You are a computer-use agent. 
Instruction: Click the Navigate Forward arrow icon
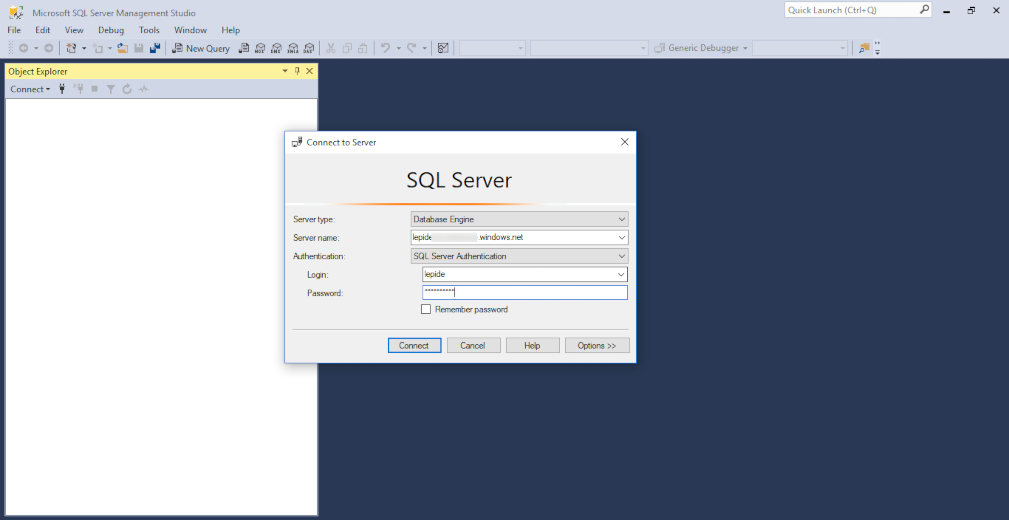point(48,48)
